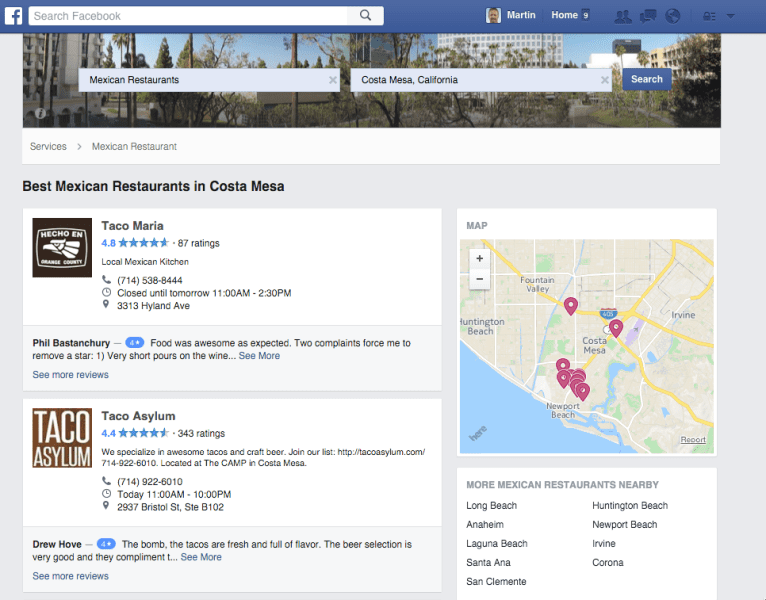Screen dimensions: 766x600
Task: Click the Facebook logo icon
Action: coord(14,16)
